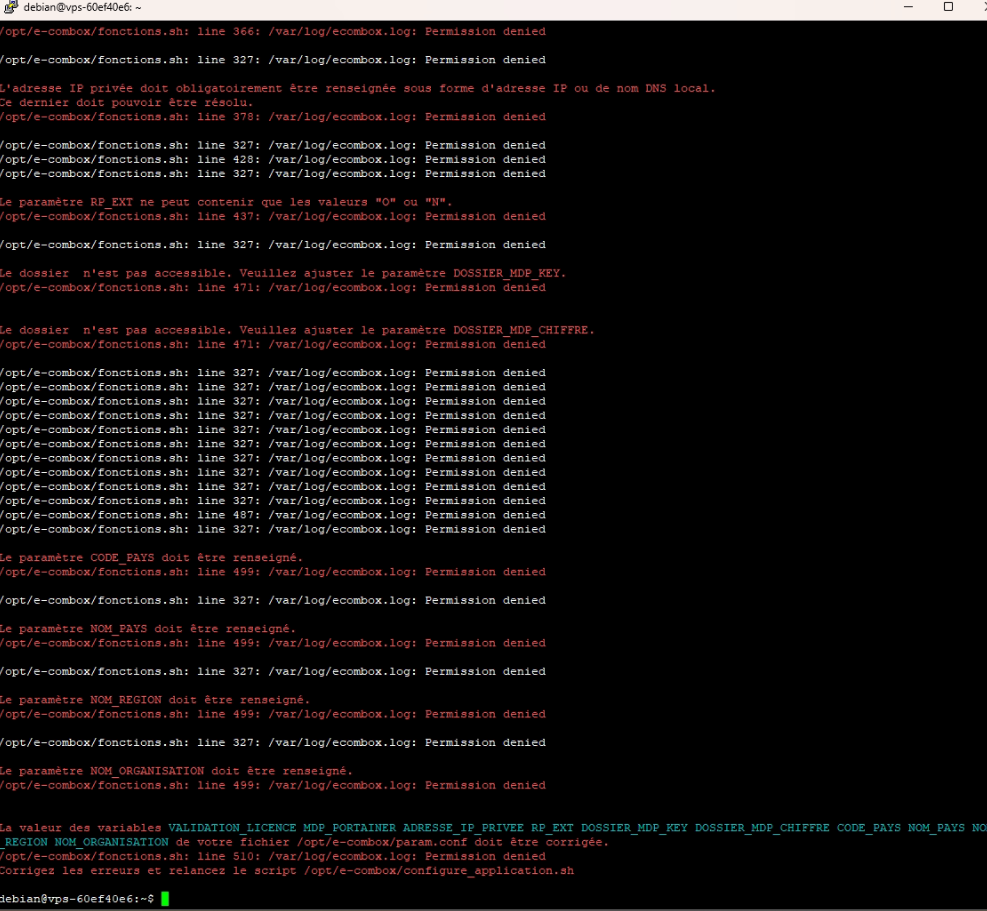Screen dimensions: 987x911
Task: Click the cyan RP_EXT variable name
Action: click(x=552, y=828)
